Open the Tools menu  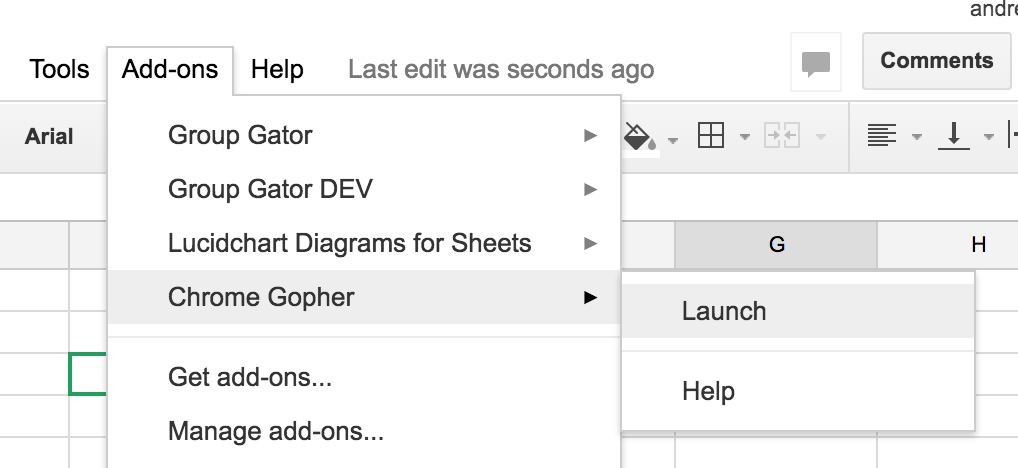coord(60,69)
